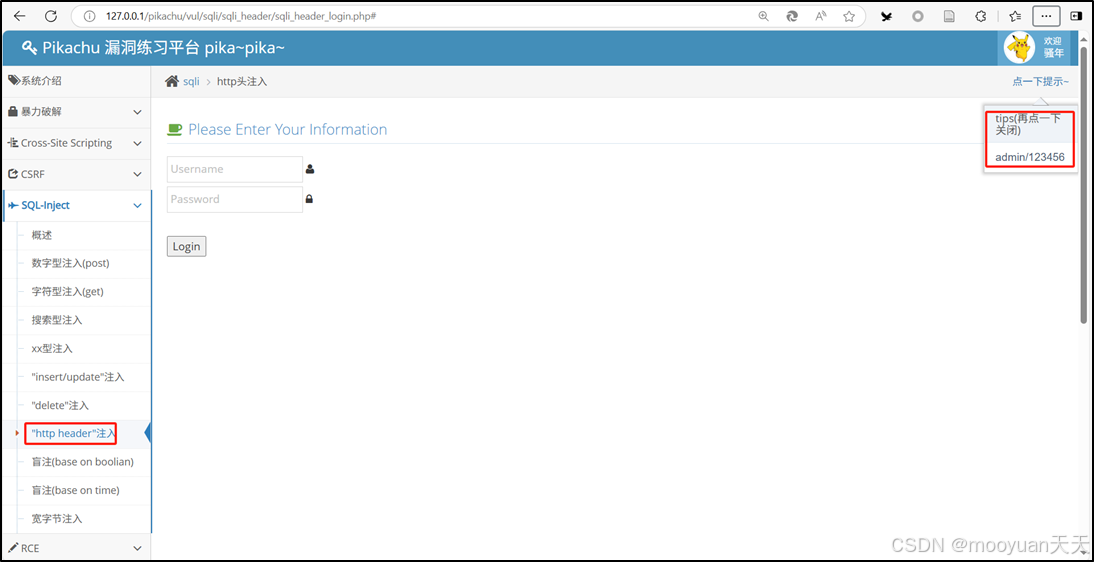Open the favorites list icon
The height and width of the screenshot is (562, 1094).
[1015, 15]
